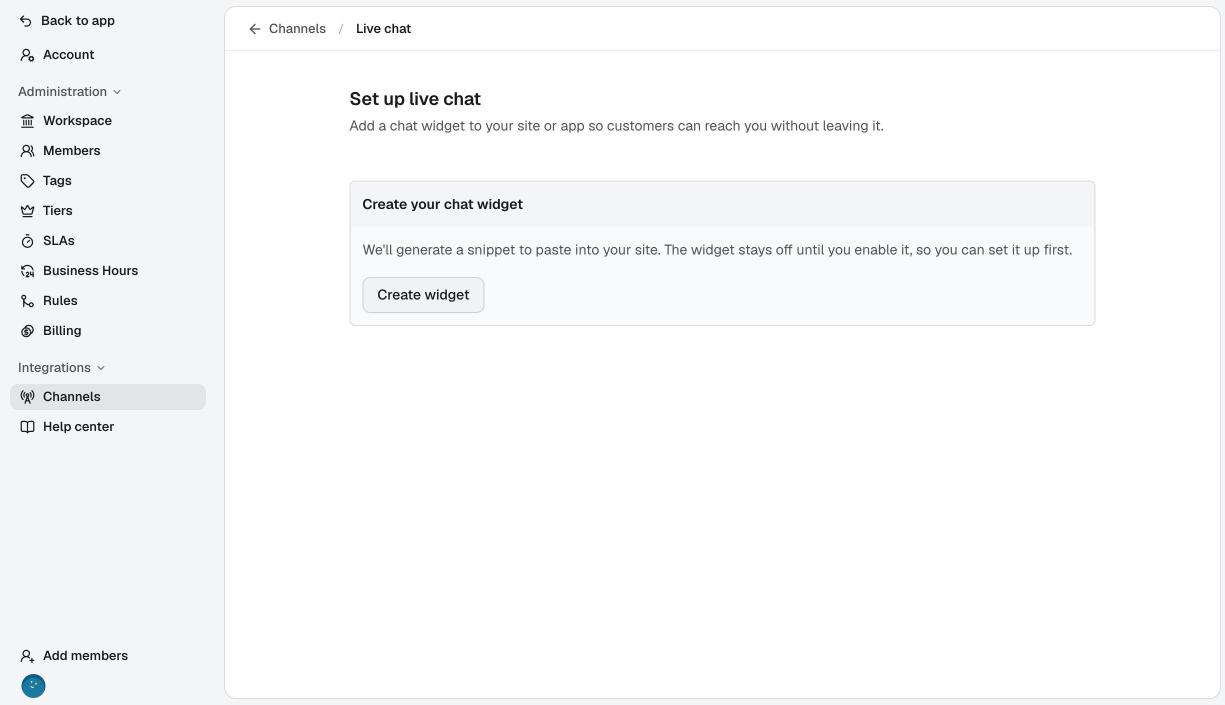Click the Set up live chat heading
The height and width of the screenshot is (705, 1225).
click(415, 99)
